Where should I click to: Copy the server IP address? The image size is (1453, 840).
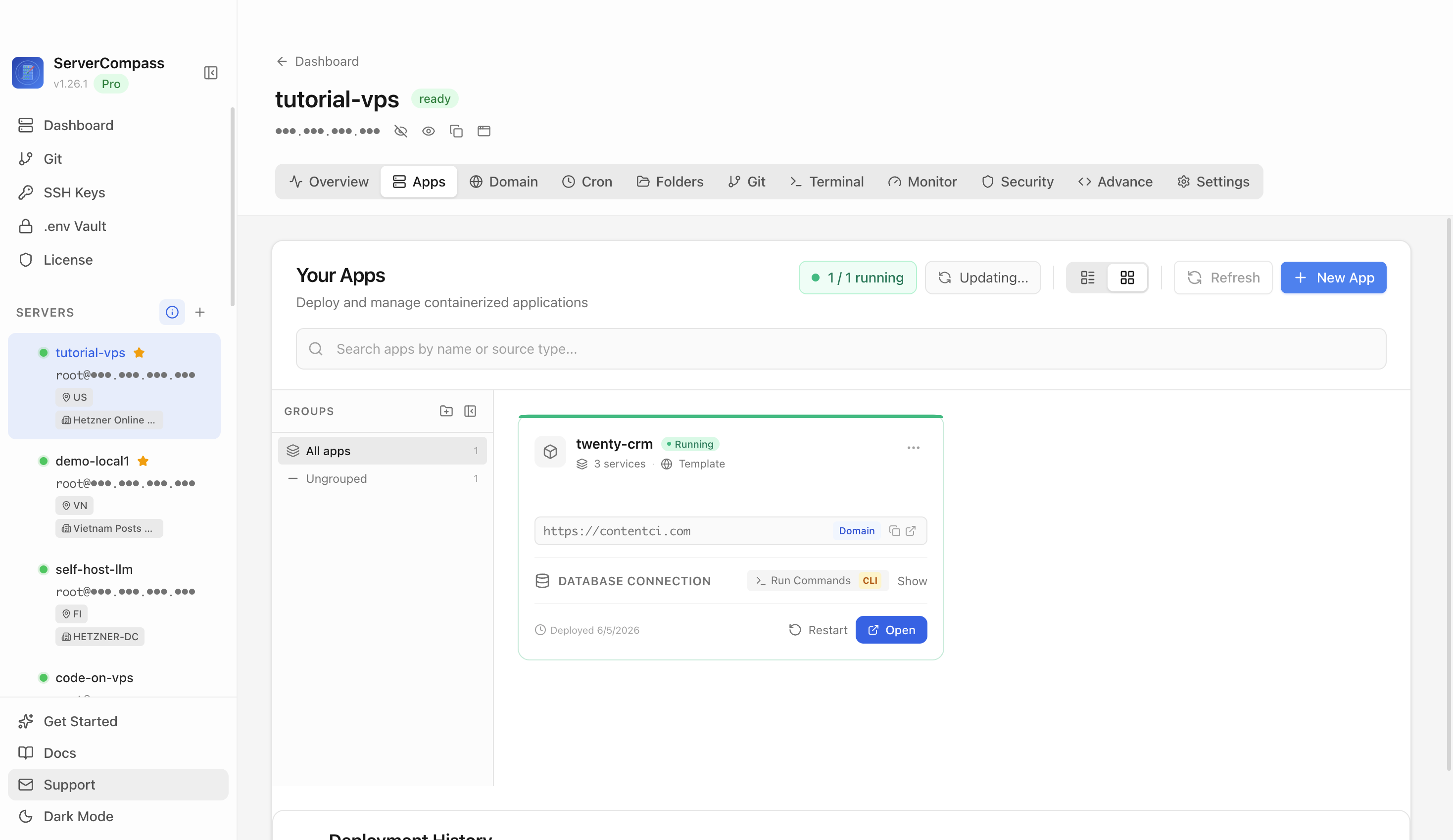tap(456, 131)
